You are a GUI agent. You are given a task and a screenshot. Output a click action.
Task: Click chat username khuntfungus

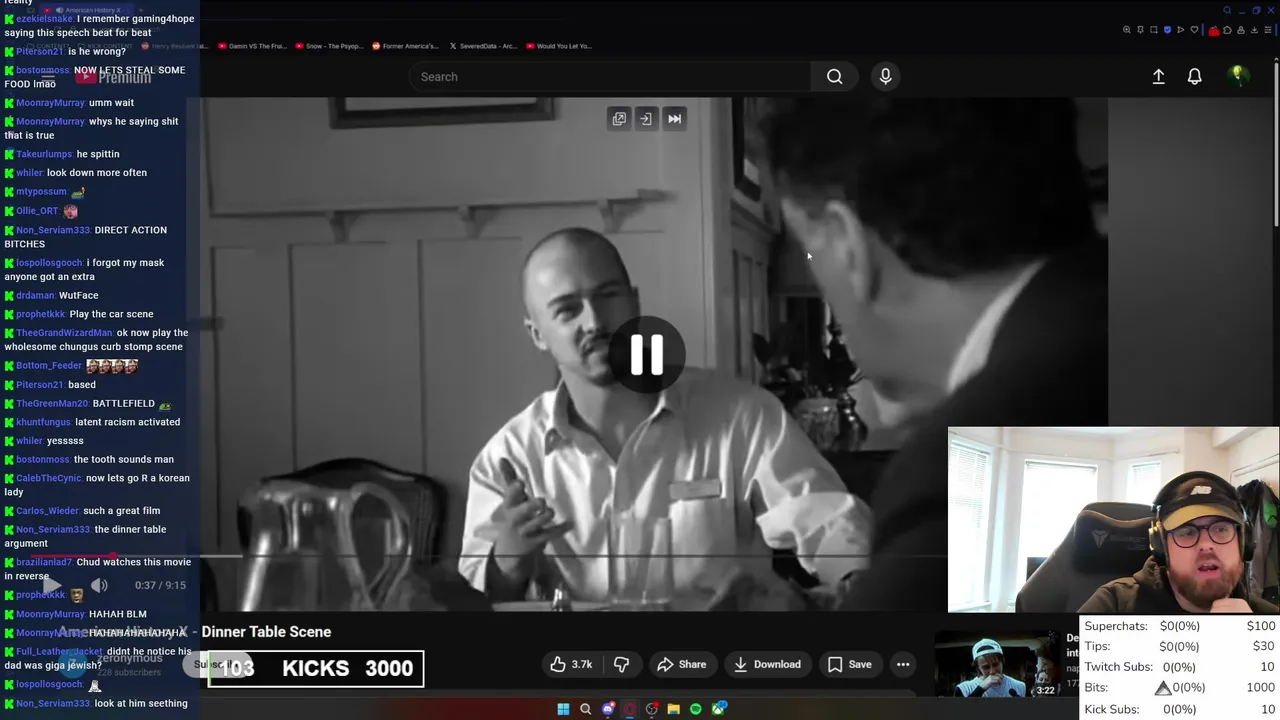point(44,422)
